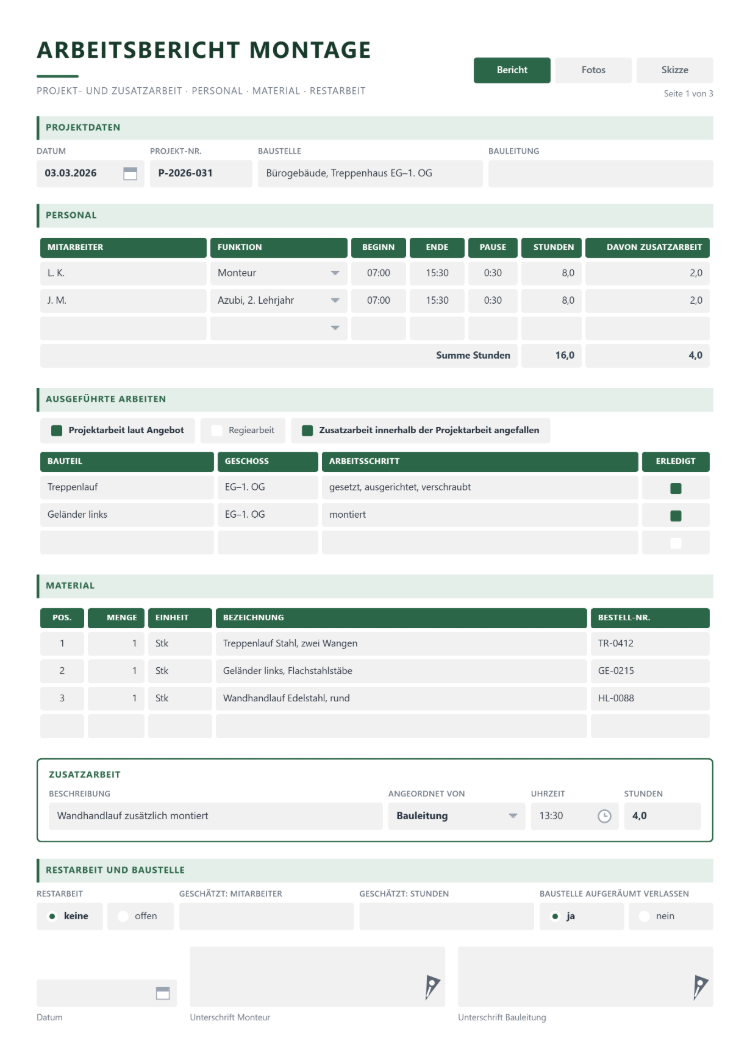Image resolution: width=750 pixels, height=1060 pixels.
Task: Check Erledigt in empty work row
Action: click(676, 543)
